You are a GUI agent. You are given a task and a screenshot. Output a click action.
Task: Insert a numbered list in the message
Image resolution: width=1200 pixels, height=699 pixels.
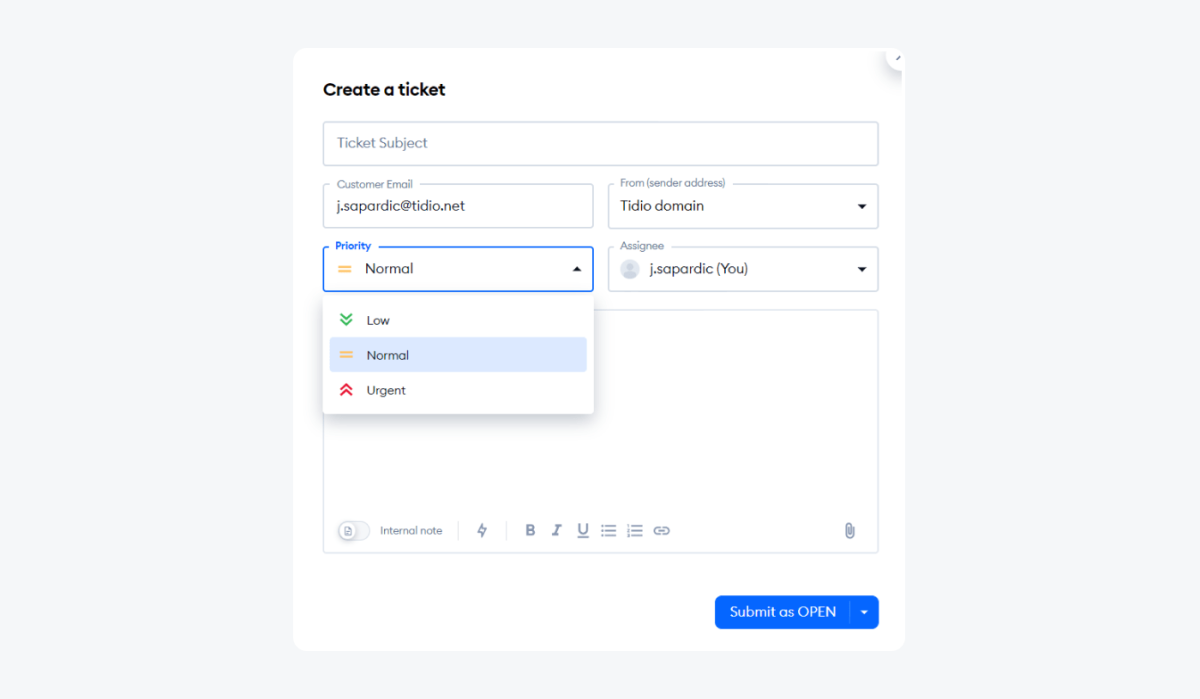coord(635,530)
